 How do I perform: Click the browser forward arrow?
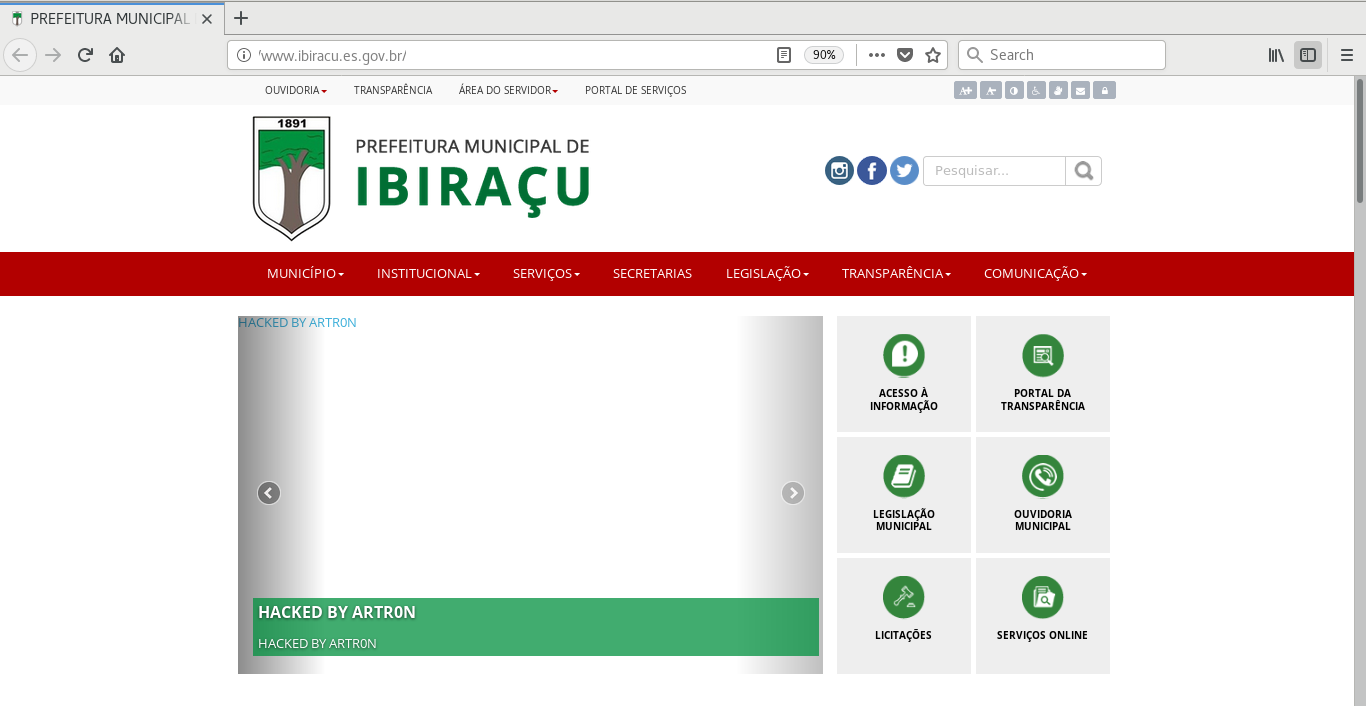point(53,55)
